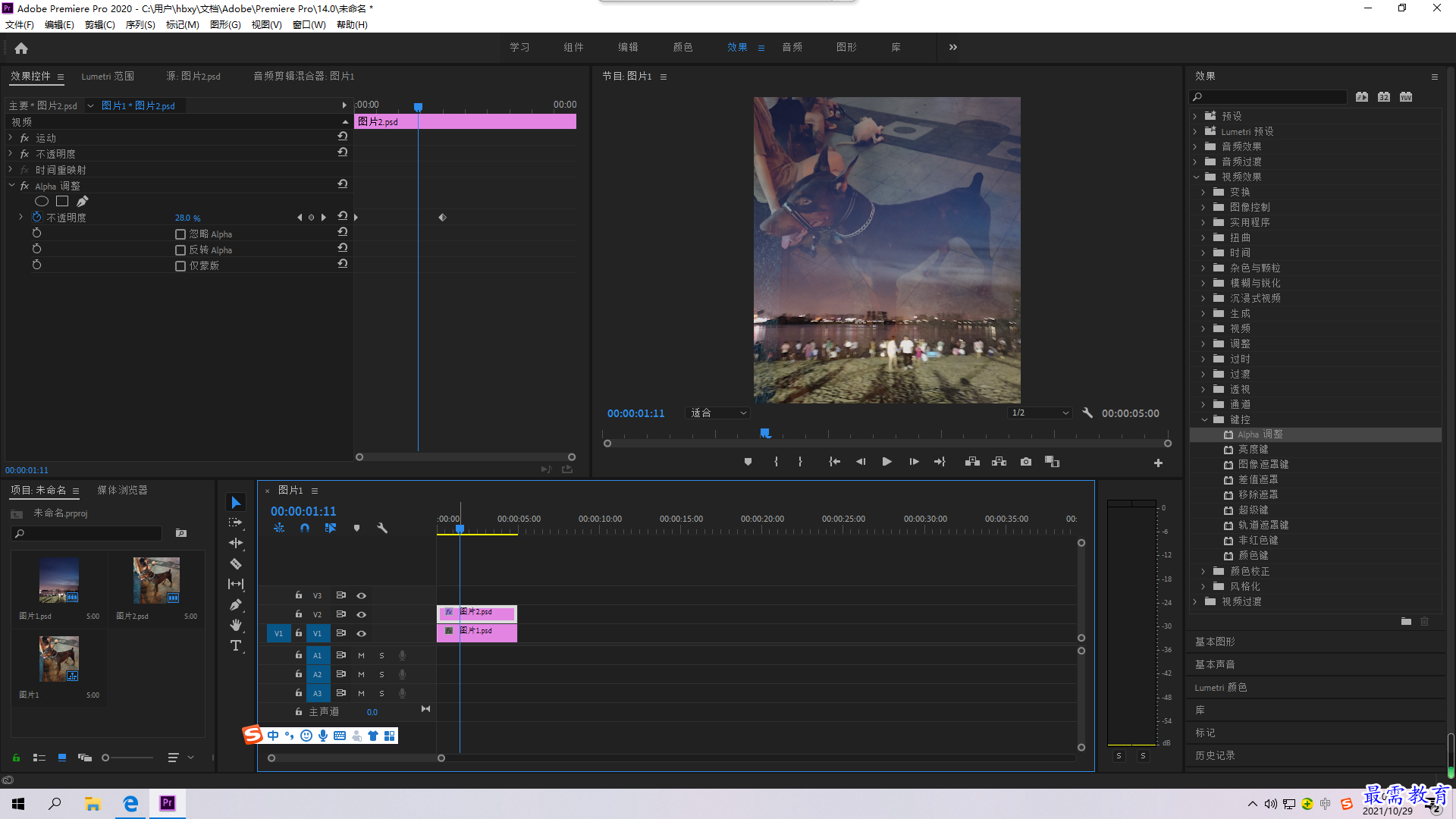
Task: Expand the 运动 effect properties
Action: pyautogui.click(x=11, y=137)
